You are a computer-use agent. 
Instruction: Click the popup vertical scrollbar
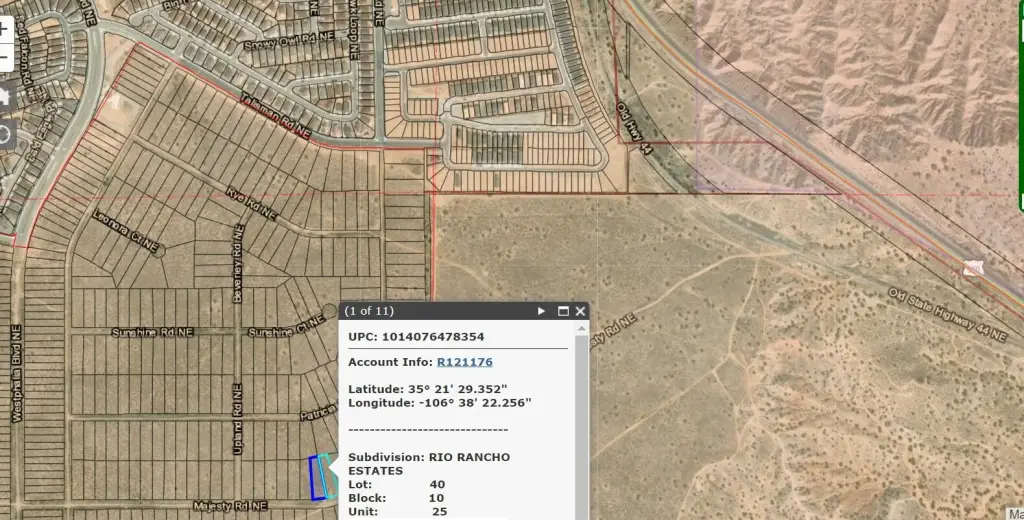[582, 420]
